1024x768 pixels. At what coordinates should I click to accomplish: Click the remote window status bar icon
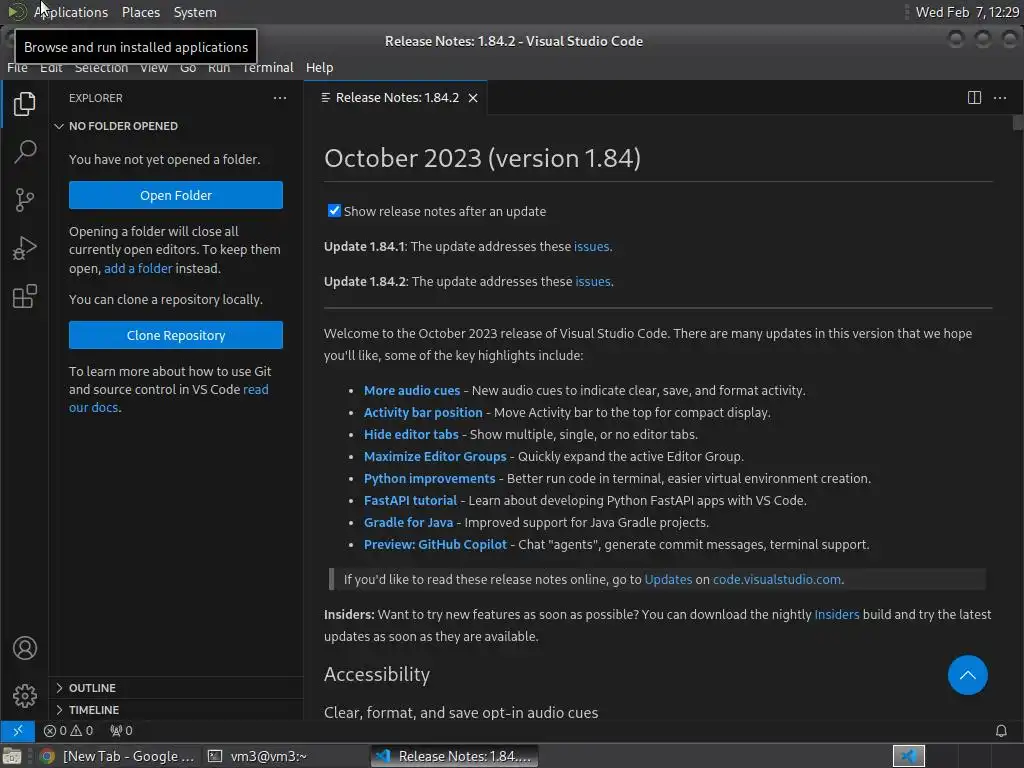[18, 730]
